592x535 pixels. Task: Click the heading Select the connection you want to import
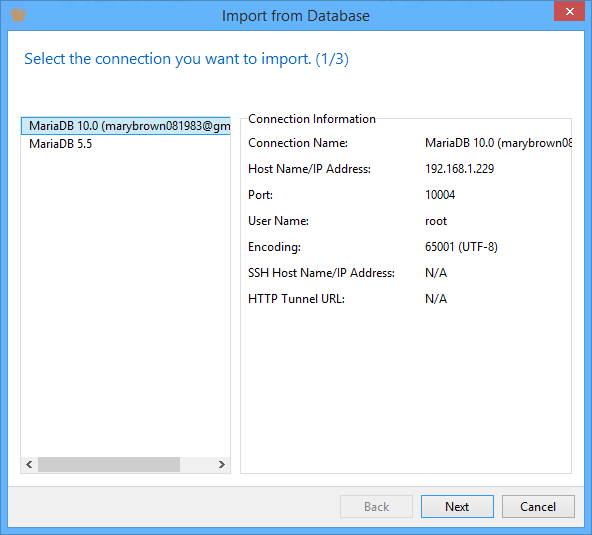pos(187,59)
